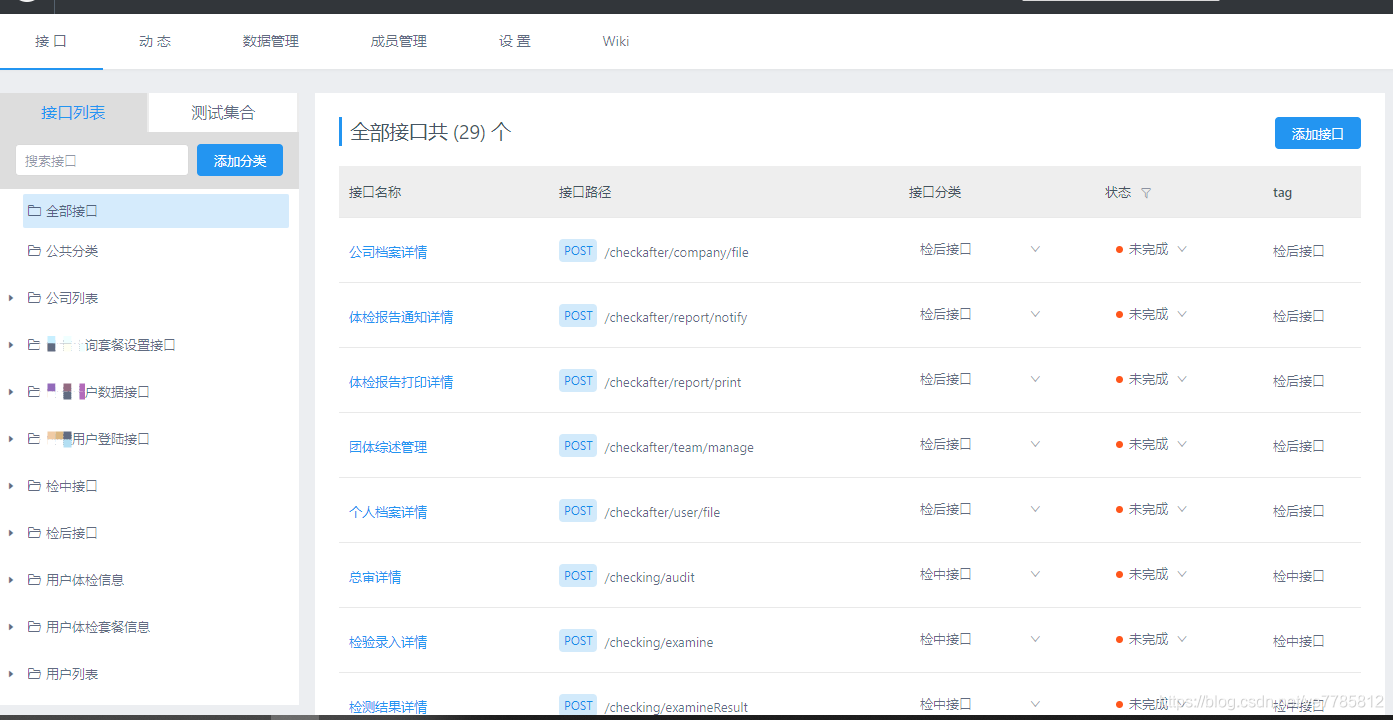This screenshot has height=720, width=1393.
Task: Select 全部接口 in the sidebar tree
Action: click(156, 211)
